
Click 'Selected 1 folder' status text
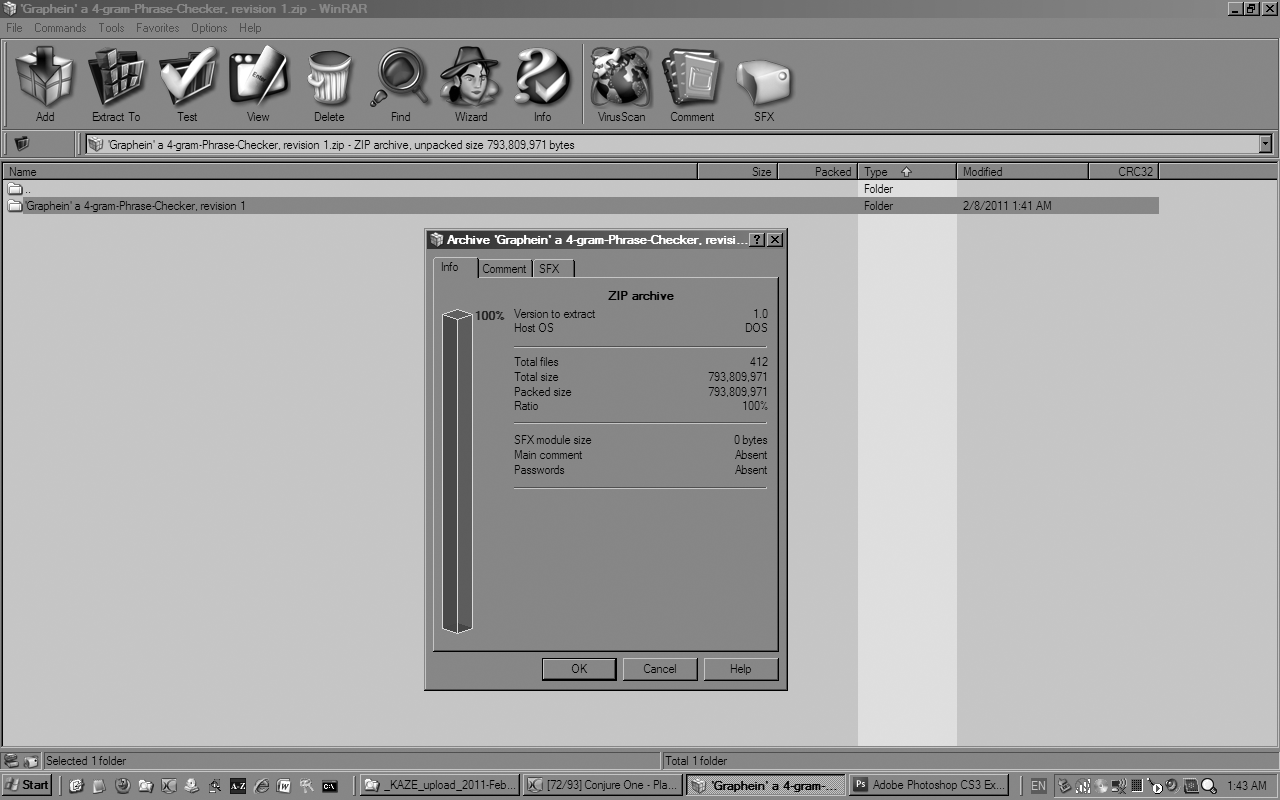coord(86,761)
